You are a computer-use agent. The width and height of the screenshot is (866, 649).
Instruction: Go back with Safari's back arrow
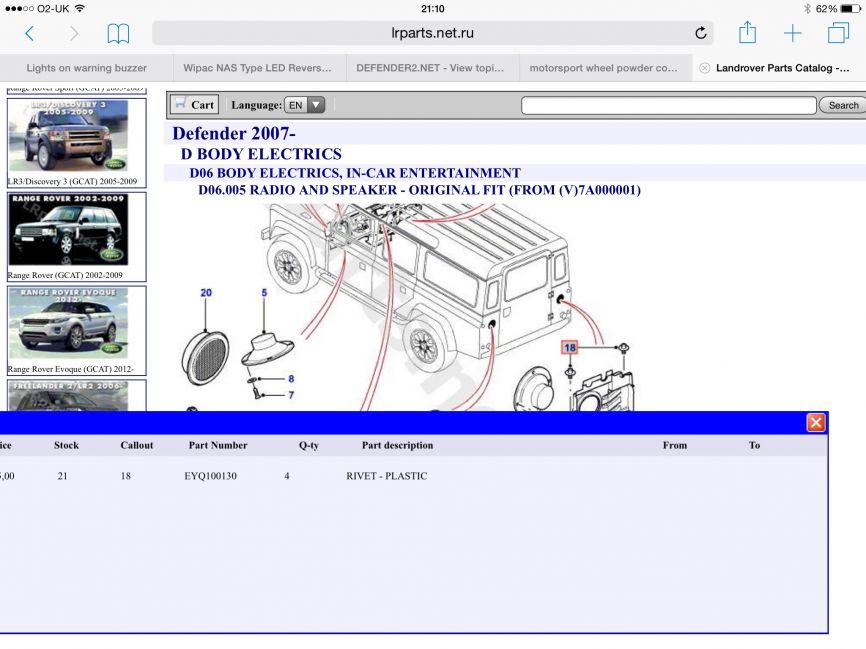coord(30,34)
